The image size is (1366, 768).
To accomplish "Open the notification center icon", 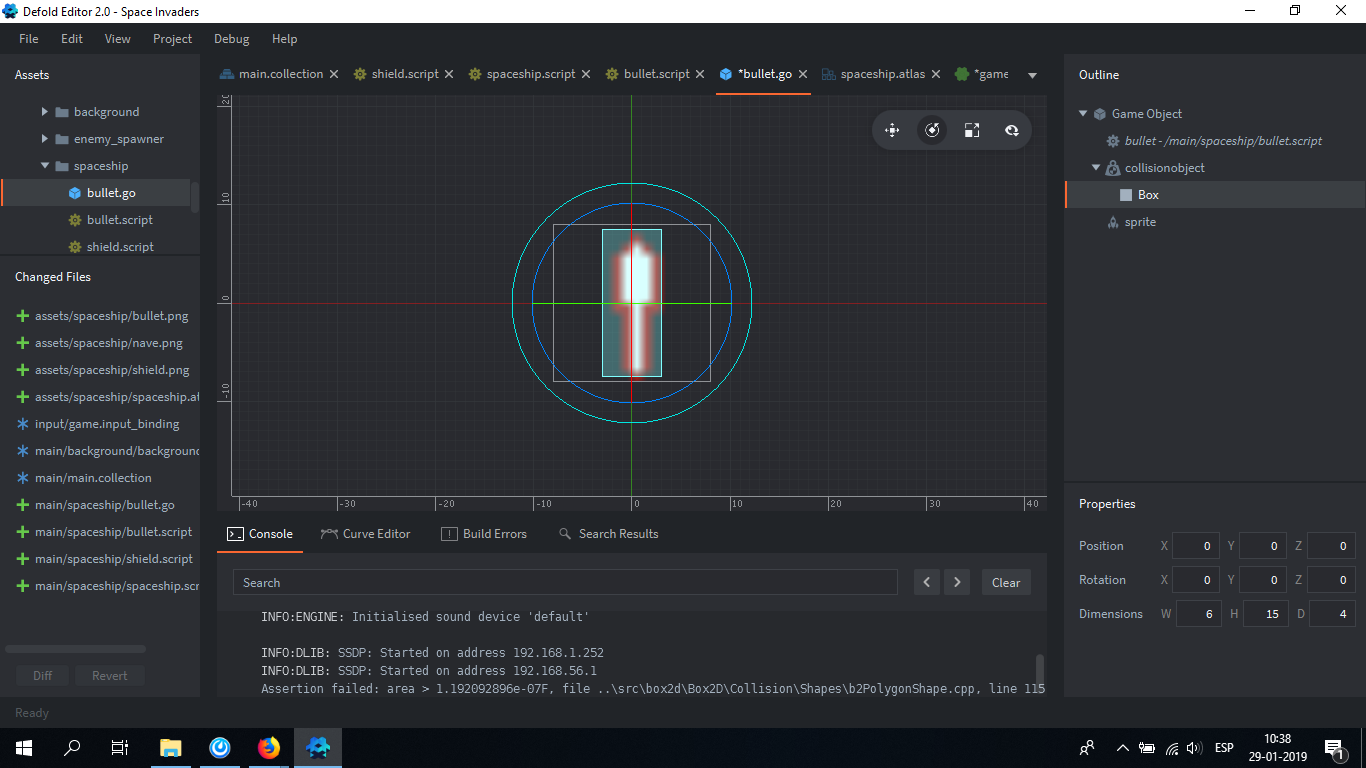I will coord(1333,747).
